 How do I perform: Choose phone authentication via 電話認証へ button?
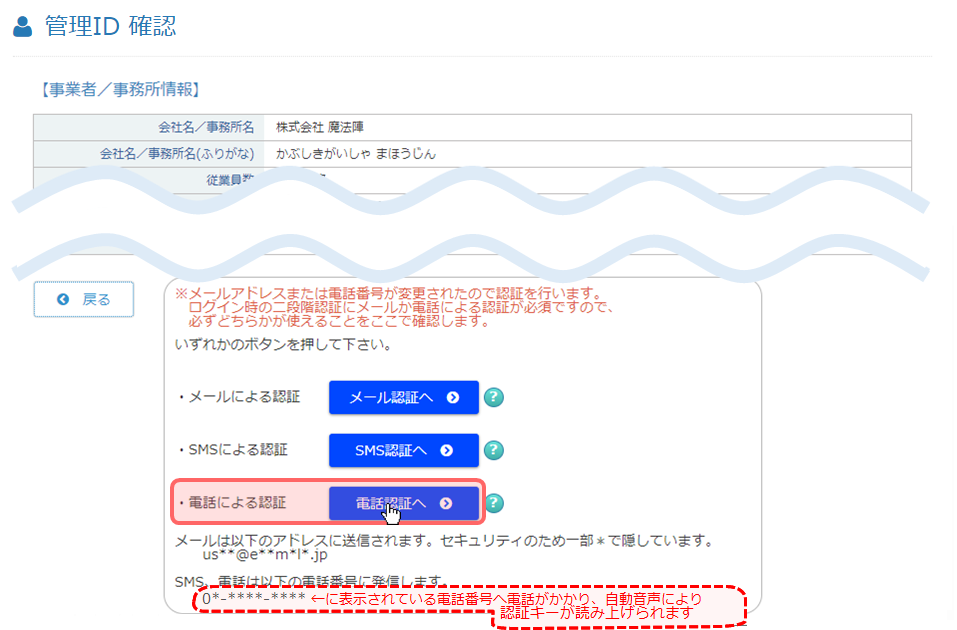(x=403, y=504)
